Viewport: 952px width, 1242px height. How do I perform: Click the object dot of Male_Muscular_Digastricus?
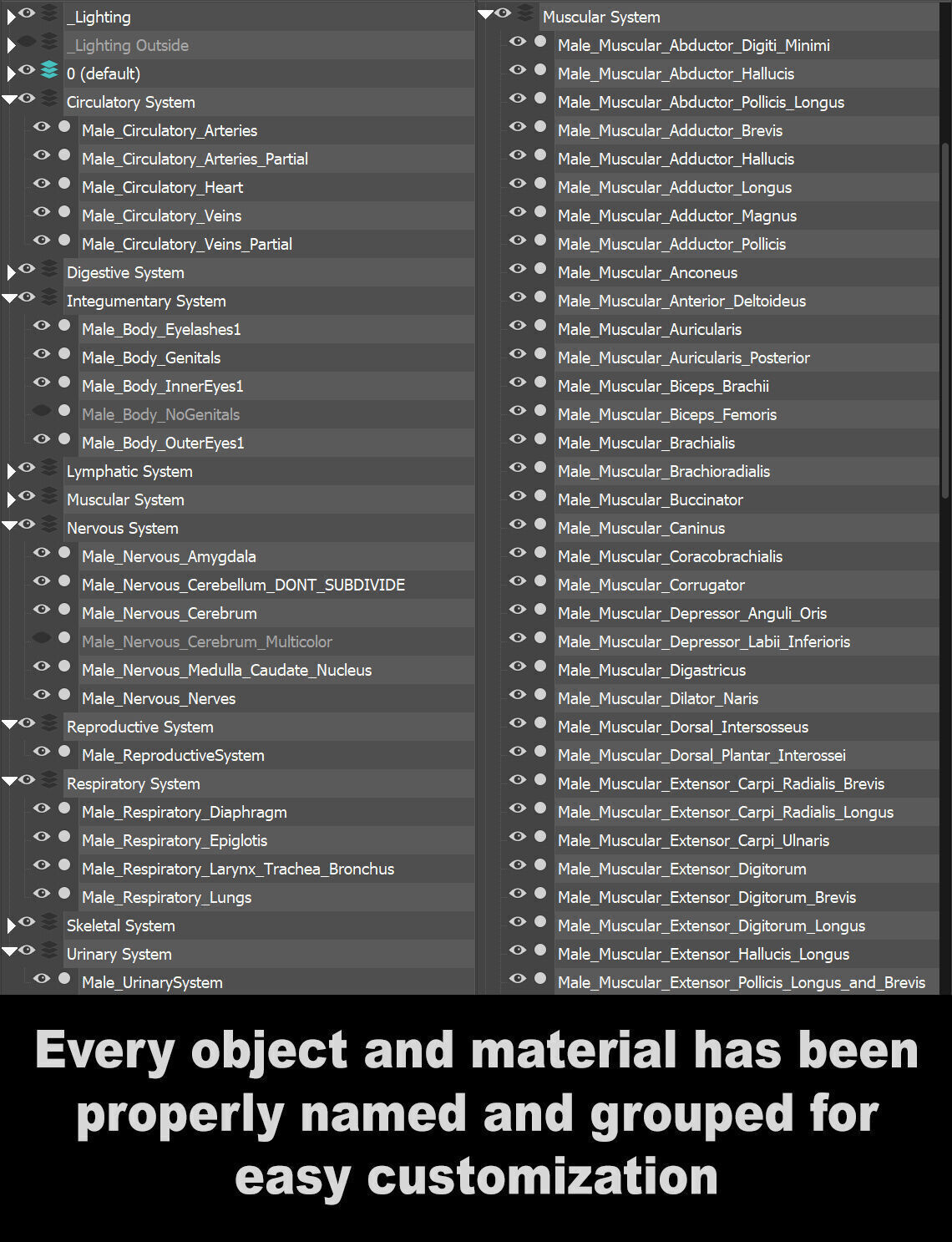tap(540, 667)
